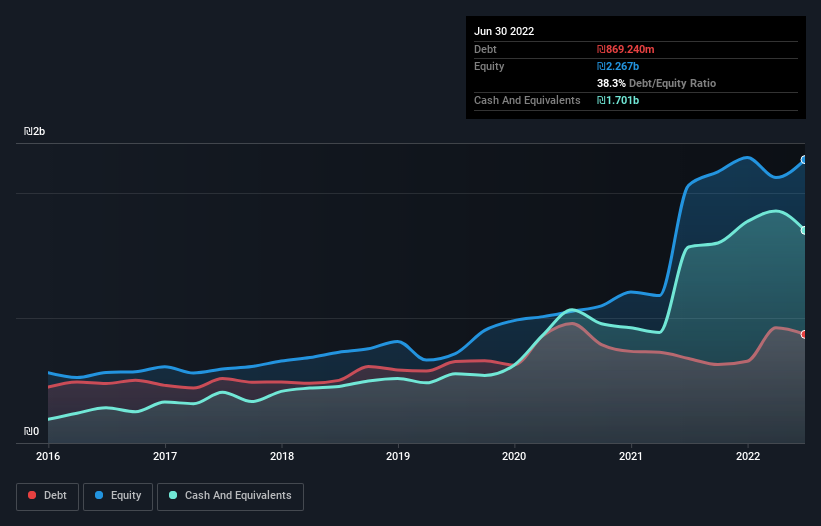Image resolution: width=821 pixels, height=526 pixels.
Task: Click the ₪1.701b cash value
Action: 618,100
